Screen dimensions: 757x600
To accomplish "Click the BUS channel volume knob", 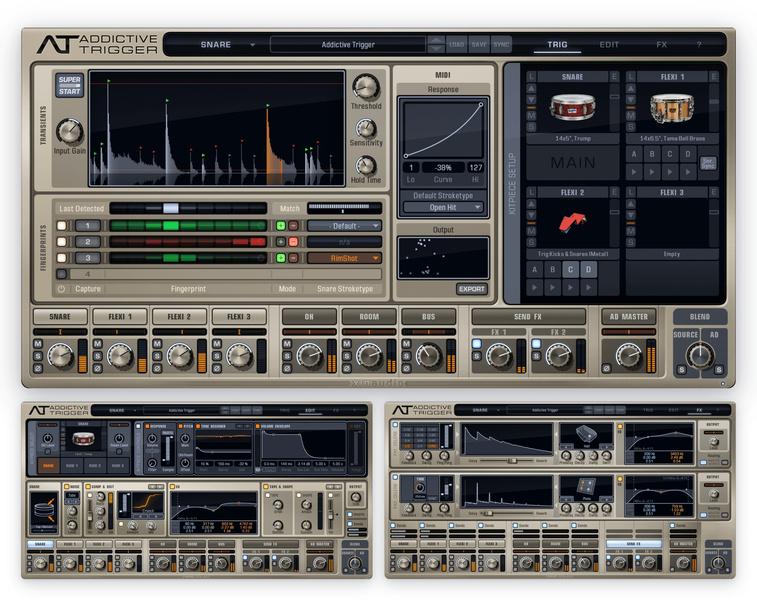I will [x=429, y=355].
